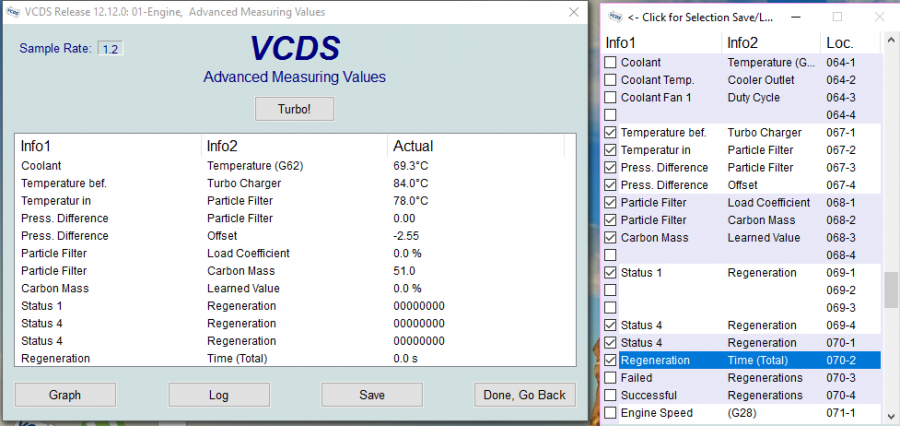This screenshot has height=426, width=900.
Task: Uncheck Particle Filter Load Coefficient 068-1
Action: coord(611,203)
